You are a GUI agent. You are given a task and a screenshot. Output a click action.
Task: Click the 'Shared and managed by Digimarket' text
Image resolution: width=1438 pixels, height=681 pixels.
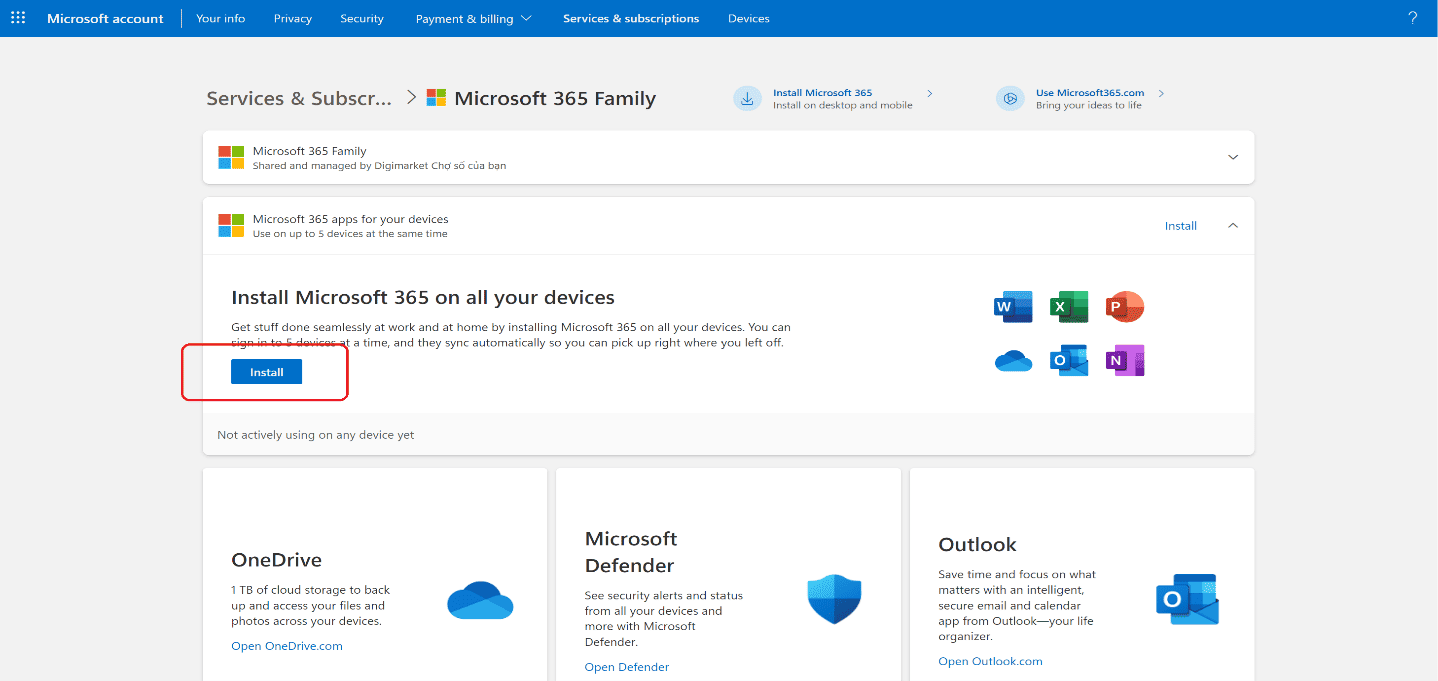click(x=380, y=166)
